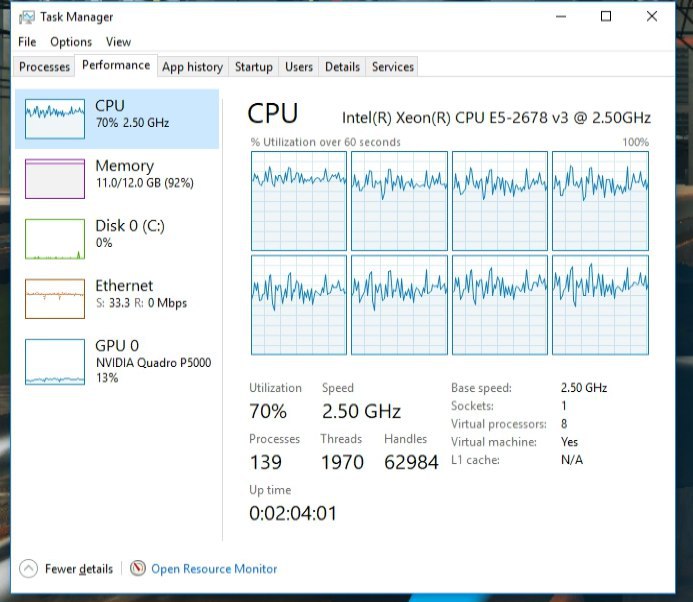The image size is (693, 602).
Task: Click the Disk 0 (C:) label
Action: 130,226
